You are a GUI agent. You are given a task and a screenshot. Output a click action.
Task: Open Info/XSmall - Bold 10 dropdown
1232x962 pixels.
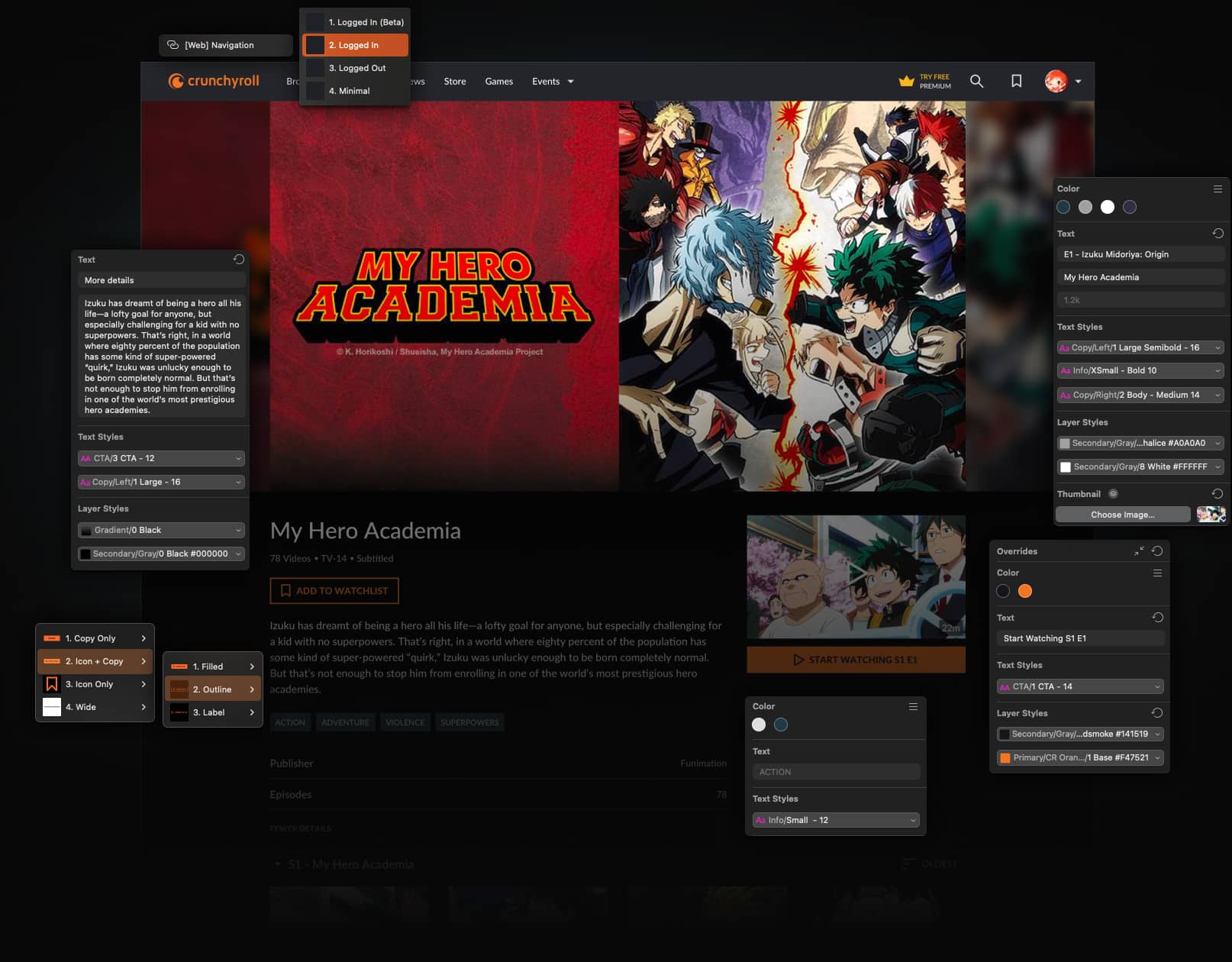1140,370
